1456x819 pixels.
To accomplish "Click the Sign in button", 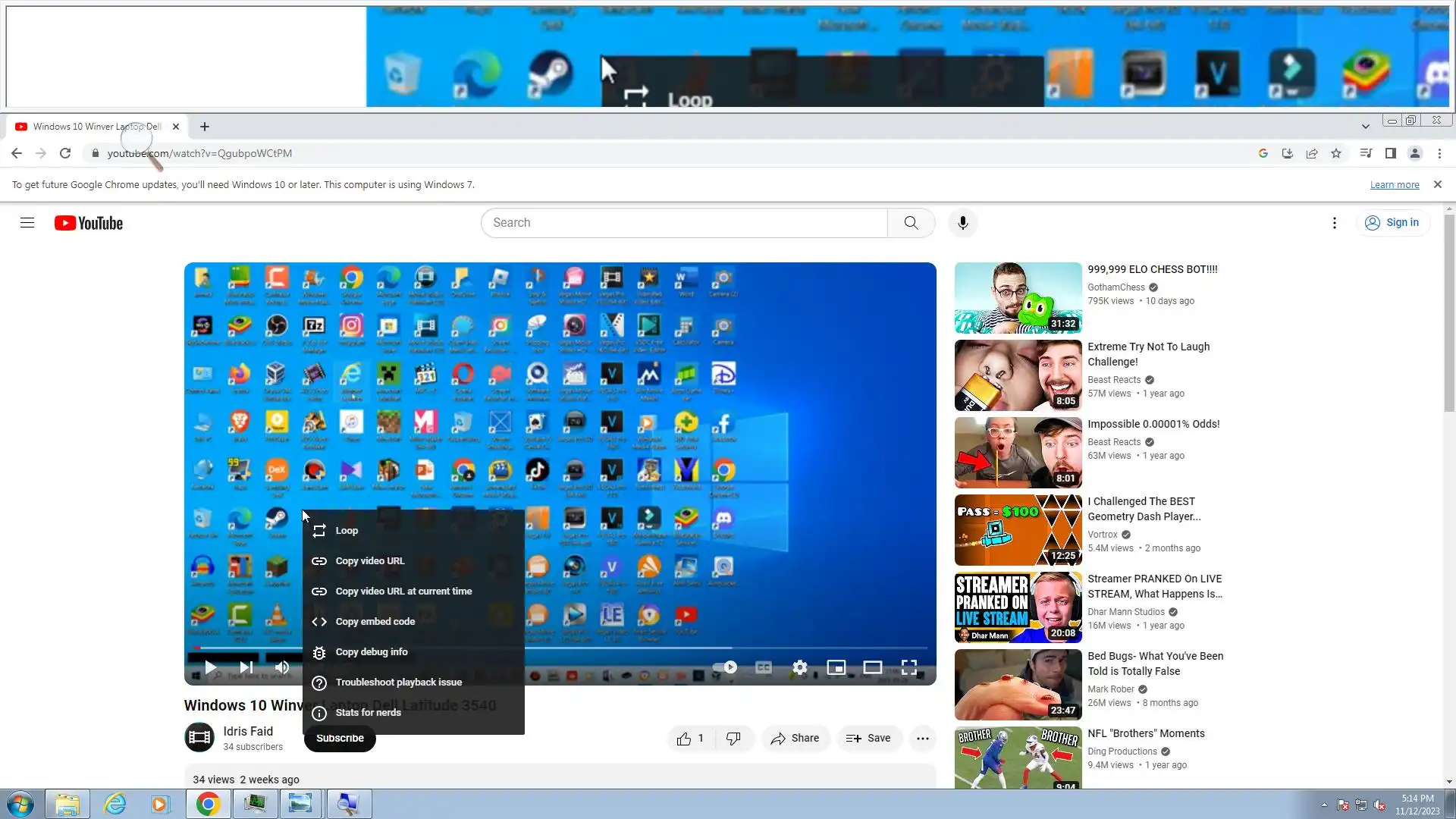I will 1392,223.
